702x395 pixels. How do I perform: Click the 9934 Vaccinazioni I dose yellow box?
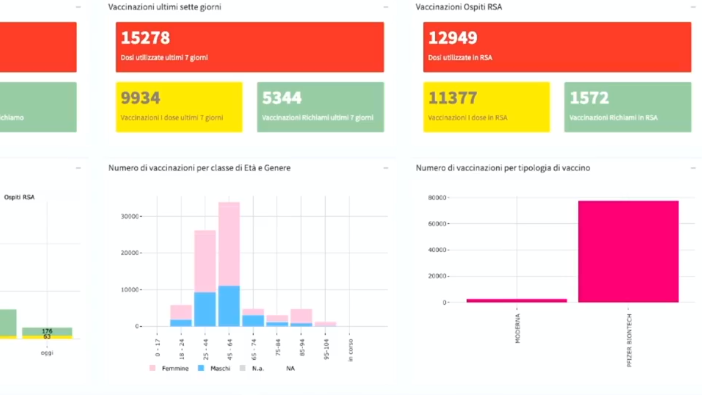[179, 107]
